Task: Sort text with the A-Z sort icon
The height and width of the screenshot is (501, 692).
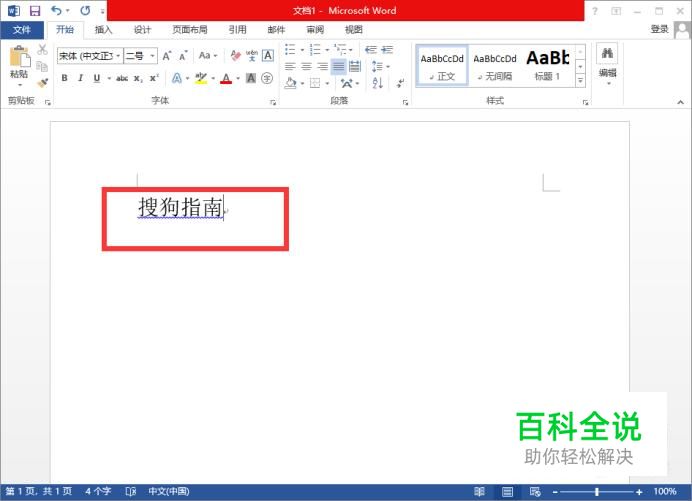Action: (x=377, y=83)
